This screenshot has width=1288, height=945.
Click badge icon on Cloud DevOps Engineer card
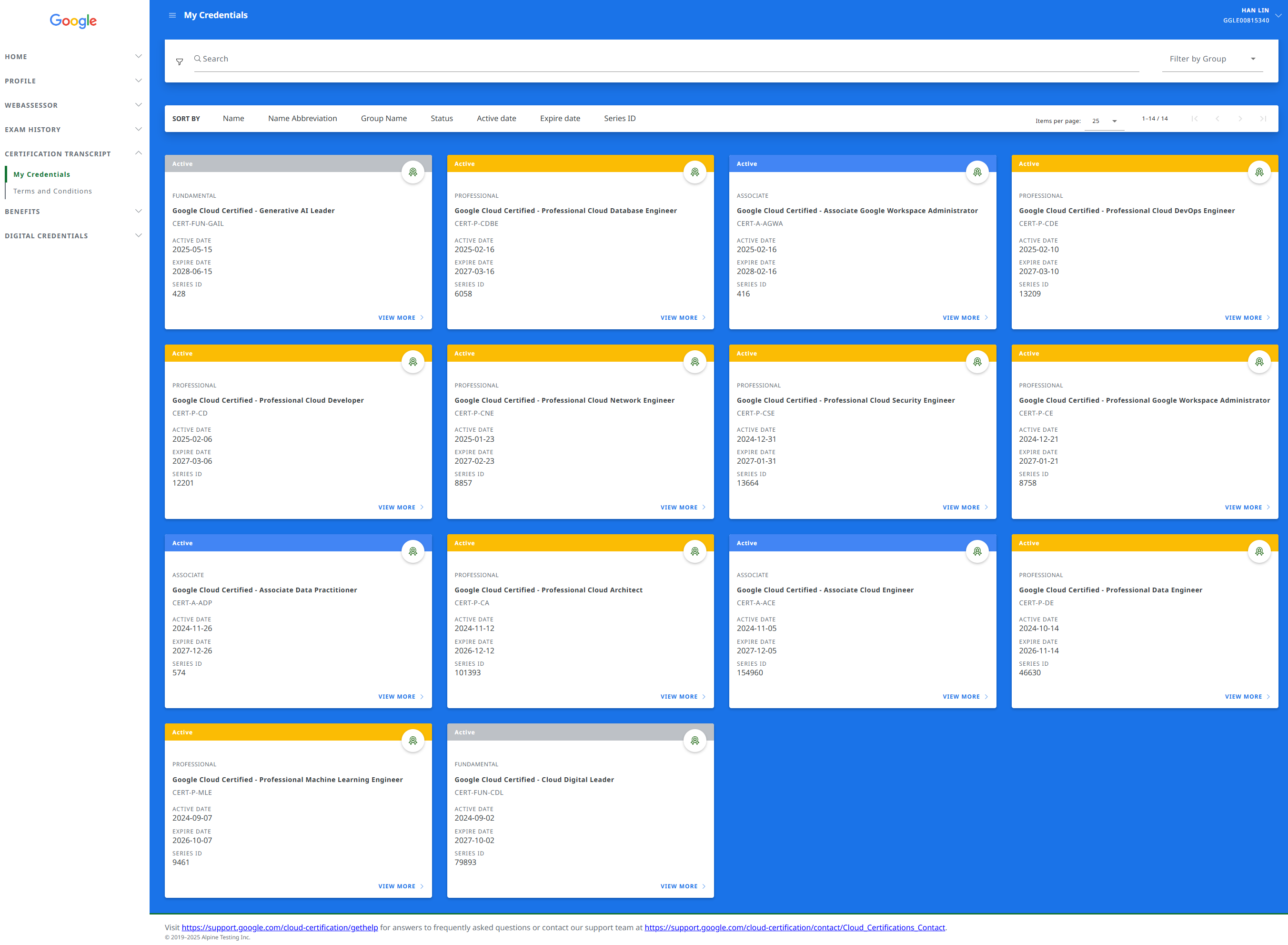point(1259,172)
